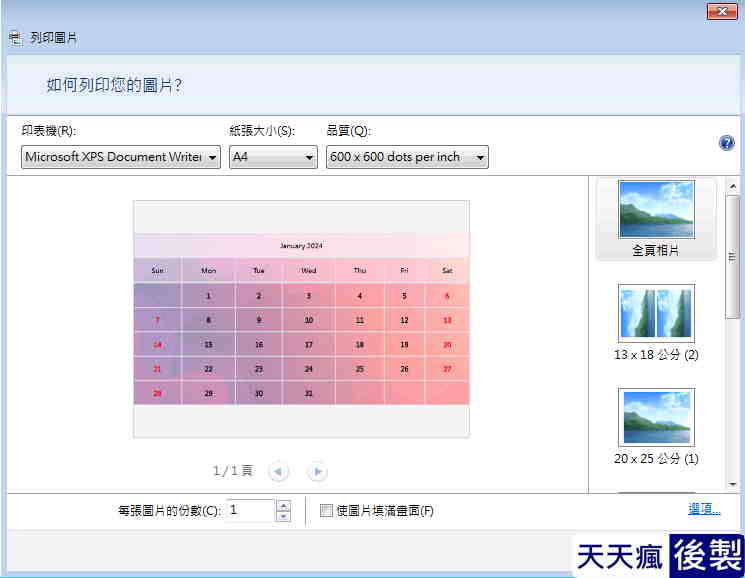Click the layout list scrollbar down arrow
Image resolution: width=745 pixels, height=578 pixels.
[732, 484]
